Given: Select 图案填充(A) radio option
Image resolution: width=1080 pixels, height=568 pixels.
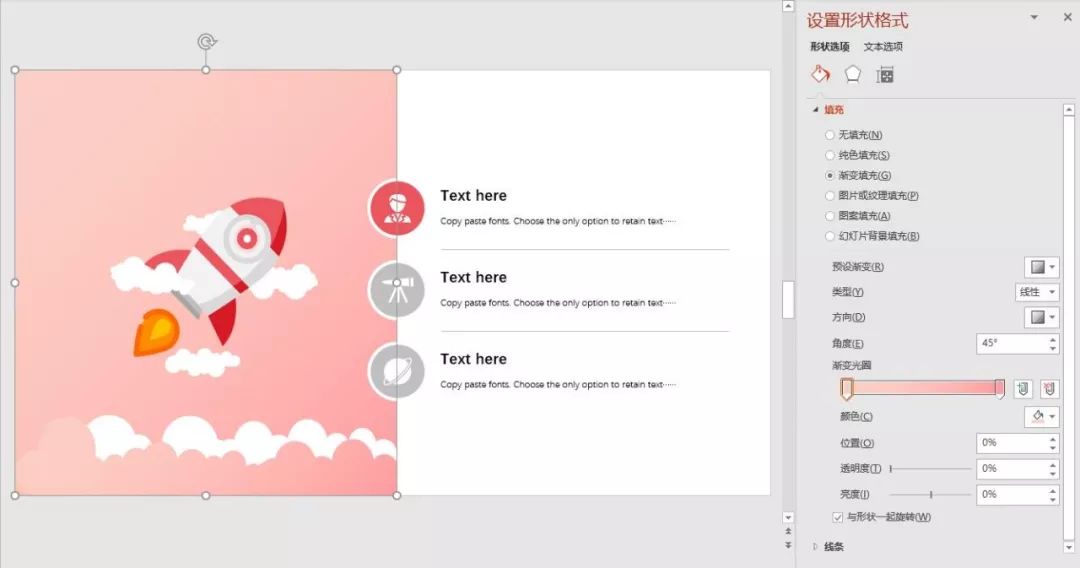Looking at the screenshot, I should (829, 215).
